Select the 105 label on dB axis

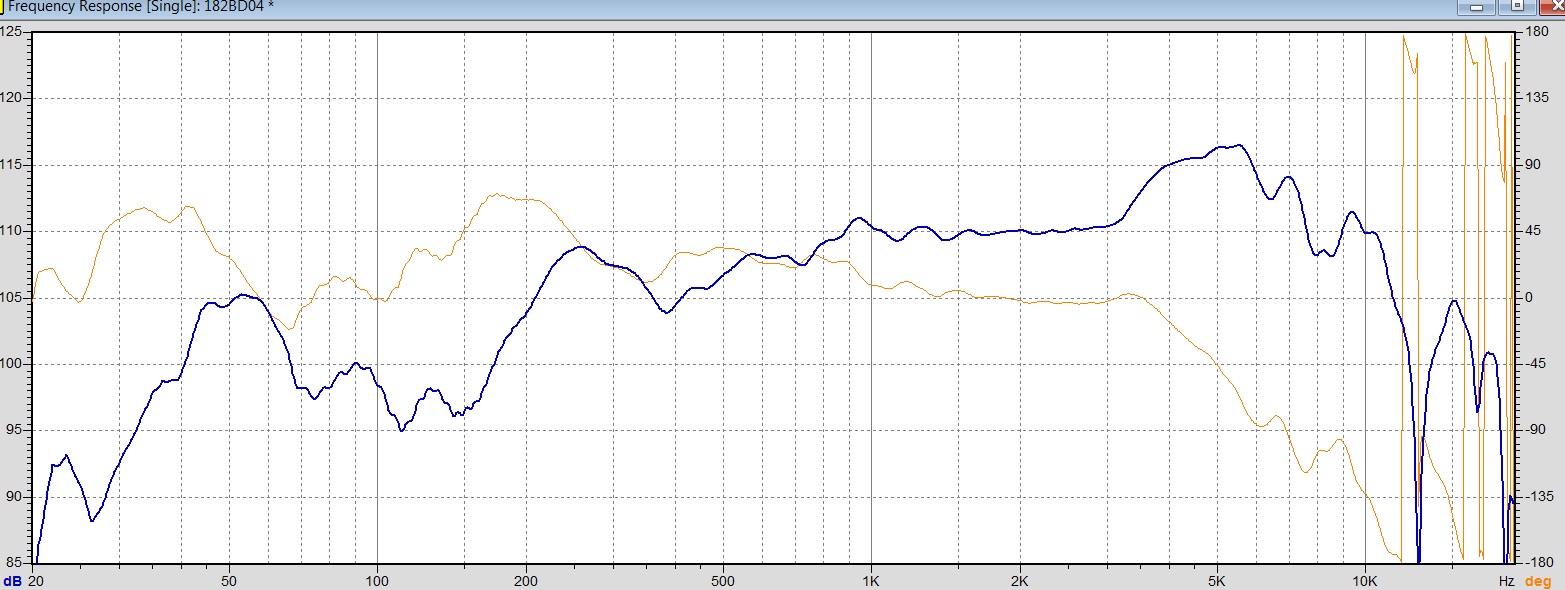[x=11, y=297]
